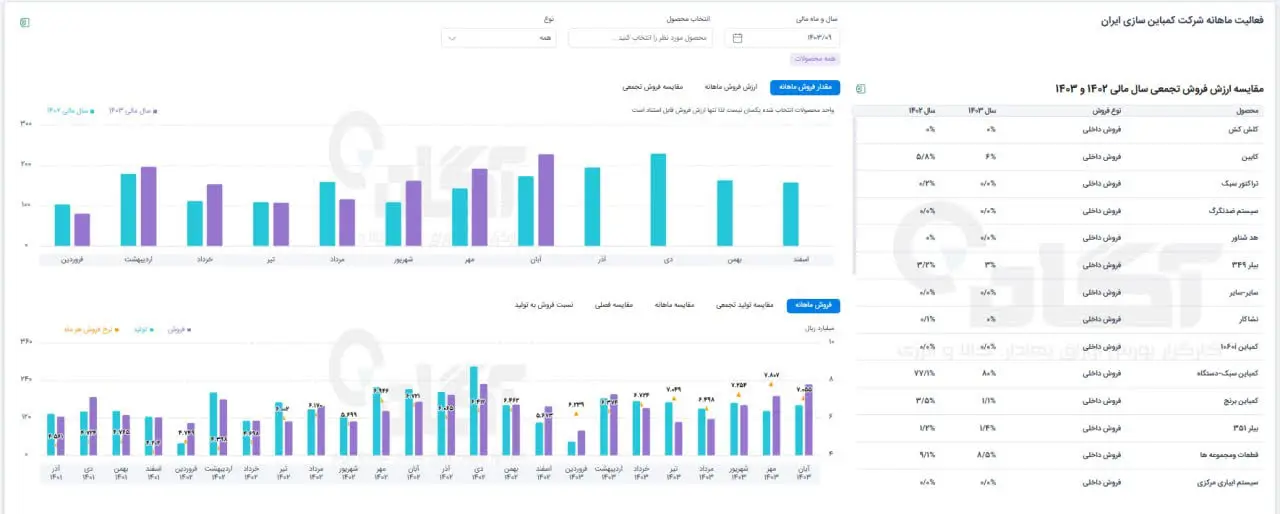
Task: Click the دی bar in the upper chart
Action: coord(658,200)
